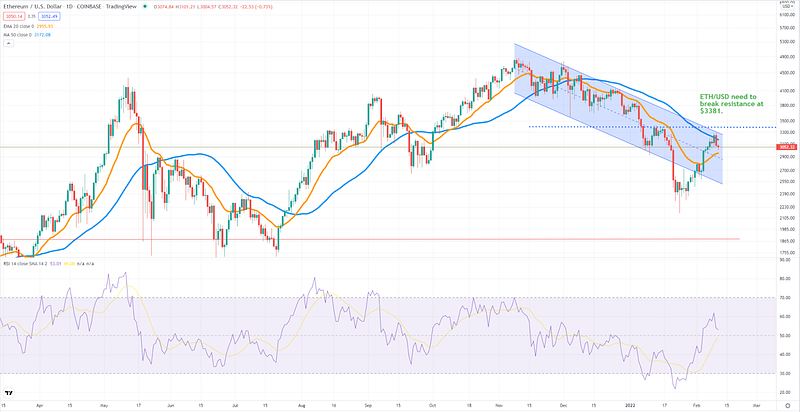
Task: Click the Aug label on the time axis
Action: tap(300, 407)
